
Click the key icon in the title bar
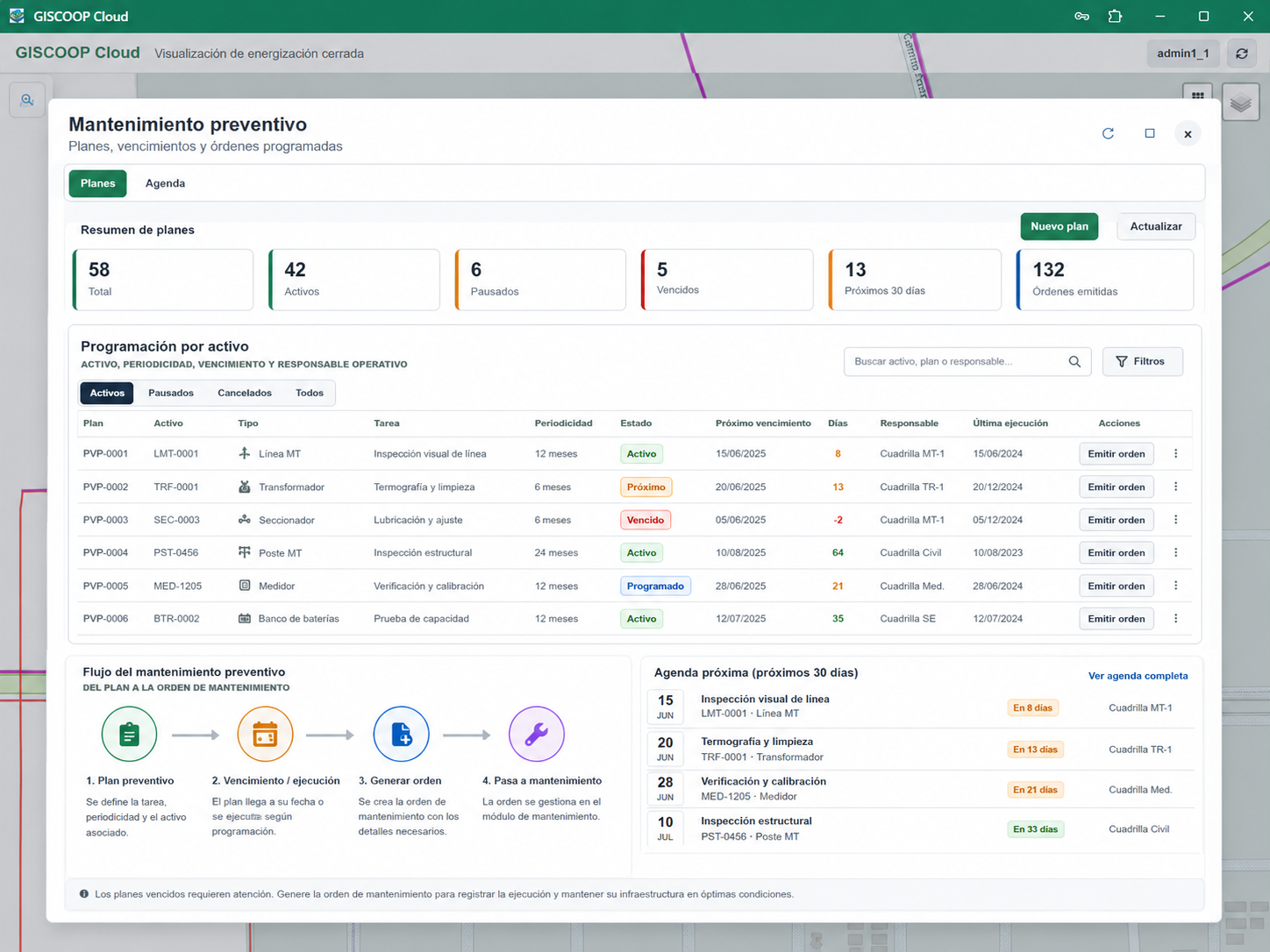click(x=1081, y=17)
